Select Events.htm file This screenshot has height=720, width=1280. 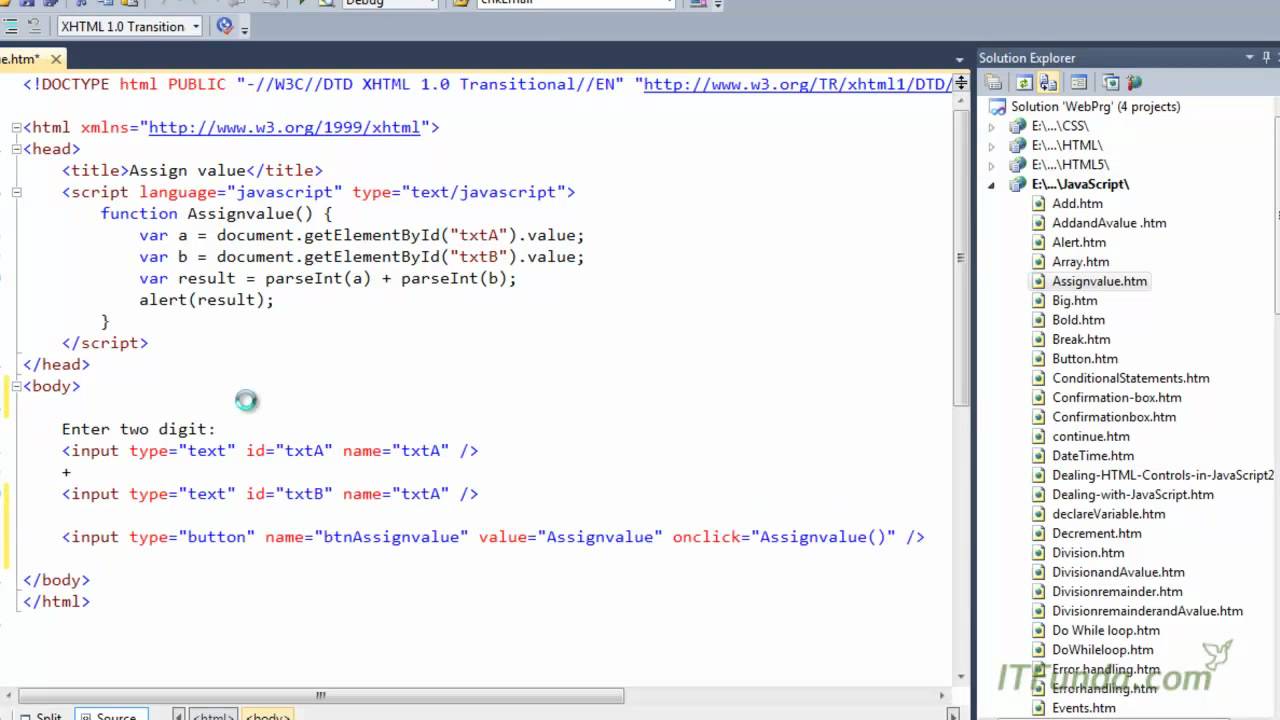pyautogui.click(x=1084, y=708)
